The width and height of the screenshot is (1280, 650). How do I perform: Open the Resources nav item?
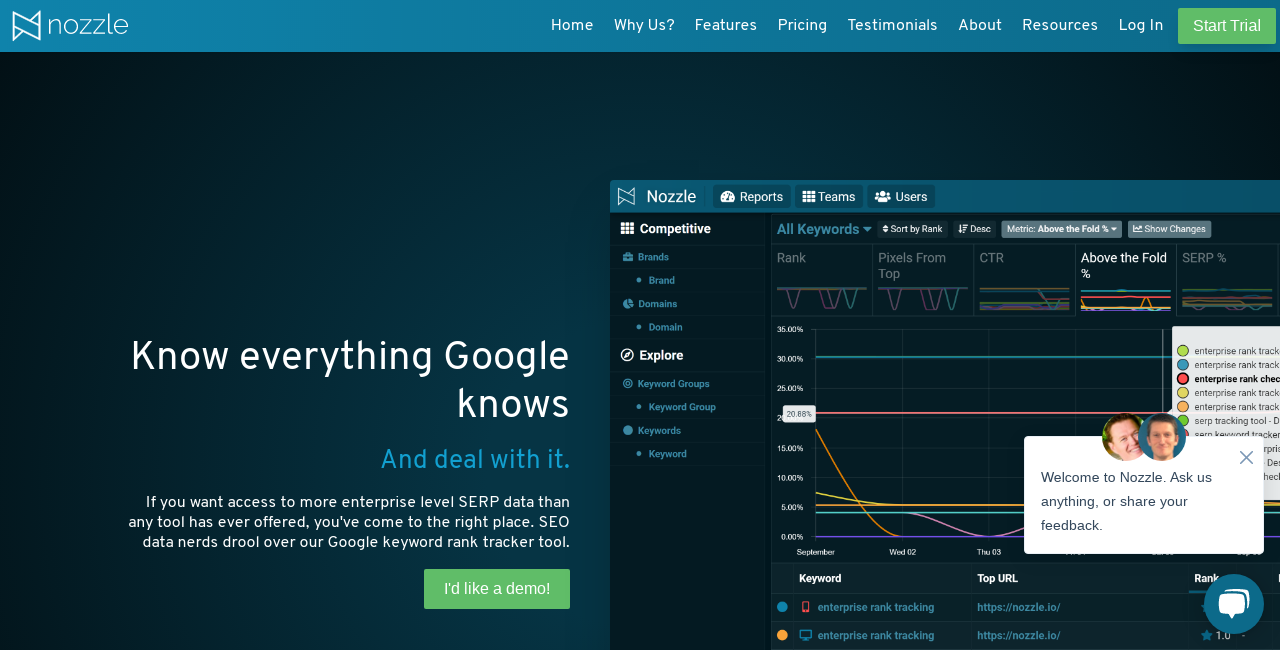1060,26
